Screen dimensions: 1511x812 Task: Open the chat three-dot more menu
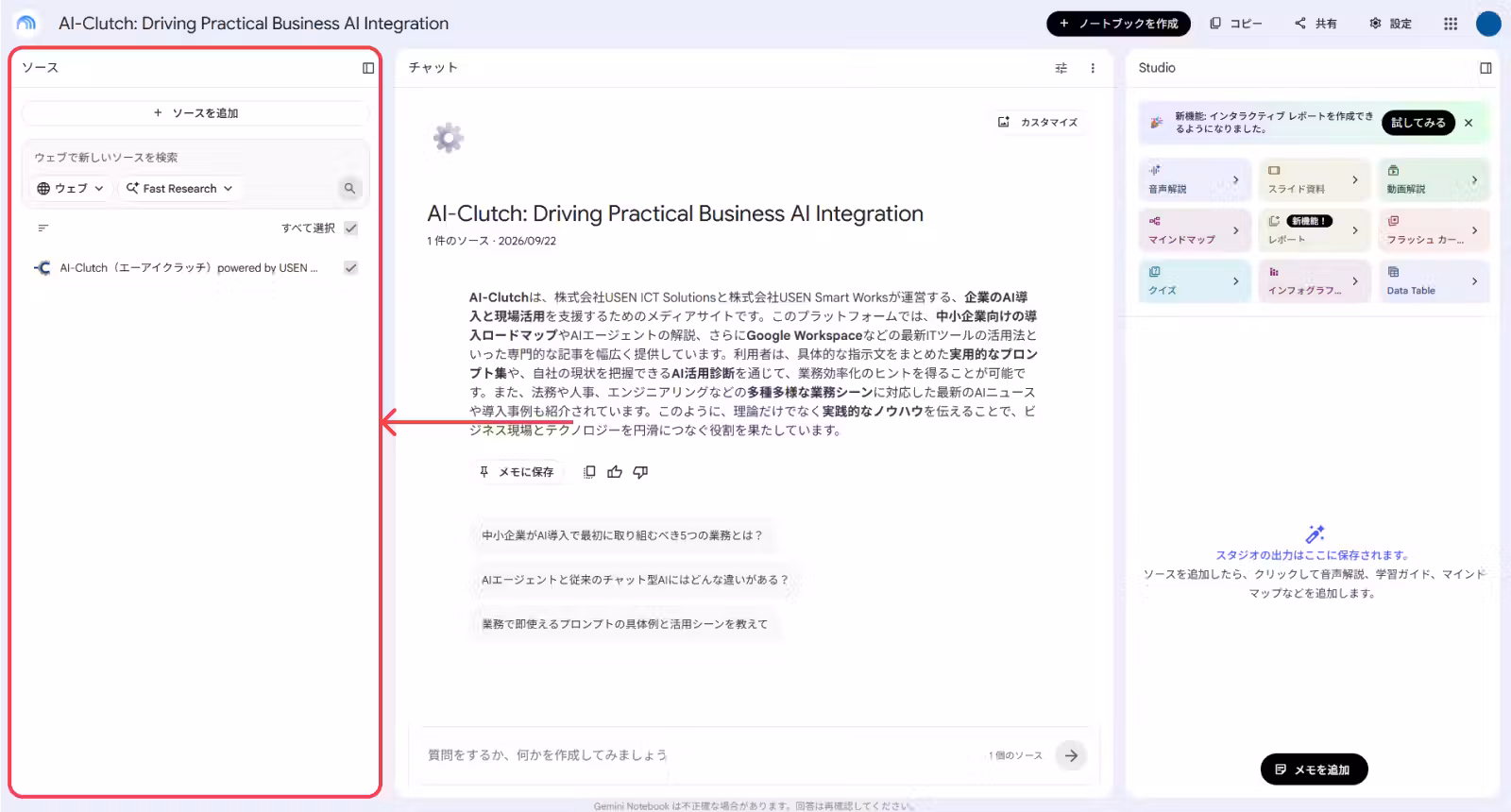tap(1093, 68)
